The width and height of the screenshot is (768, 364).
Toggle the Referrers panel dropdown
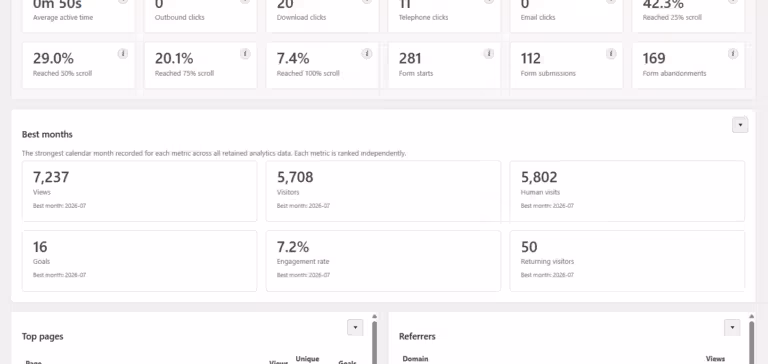(x=732, y=327)
